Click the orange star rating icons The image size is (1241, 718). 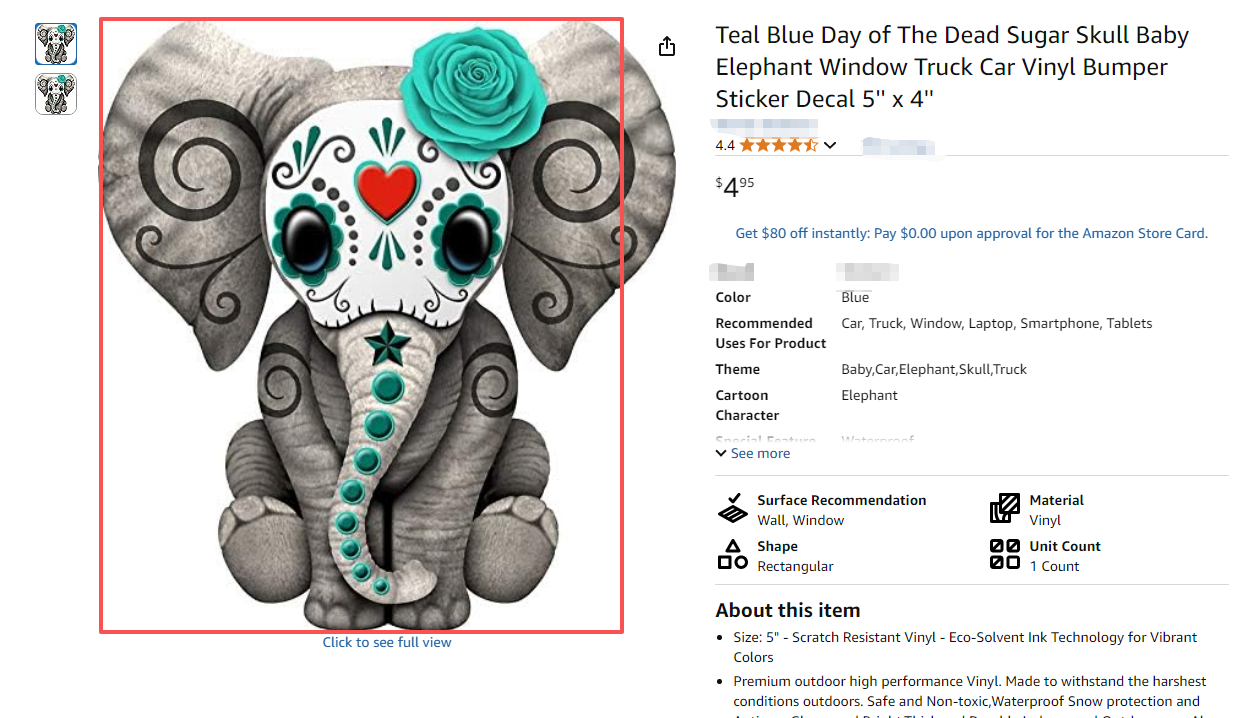pos(779,145)
